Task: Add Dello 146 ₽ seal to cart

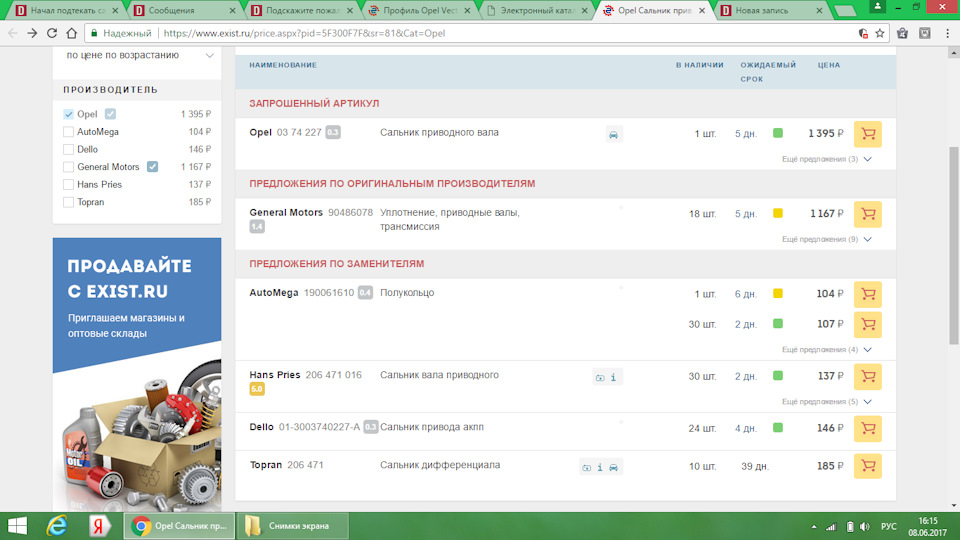Action: pyautogui.click(x=868, y=429)
